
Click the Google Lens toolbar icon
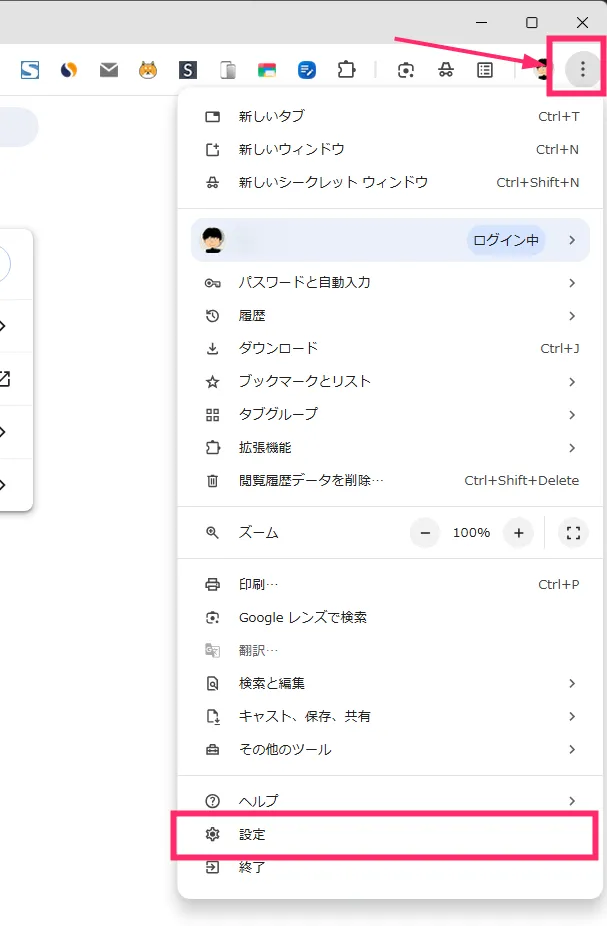click(x=406, y=70)
